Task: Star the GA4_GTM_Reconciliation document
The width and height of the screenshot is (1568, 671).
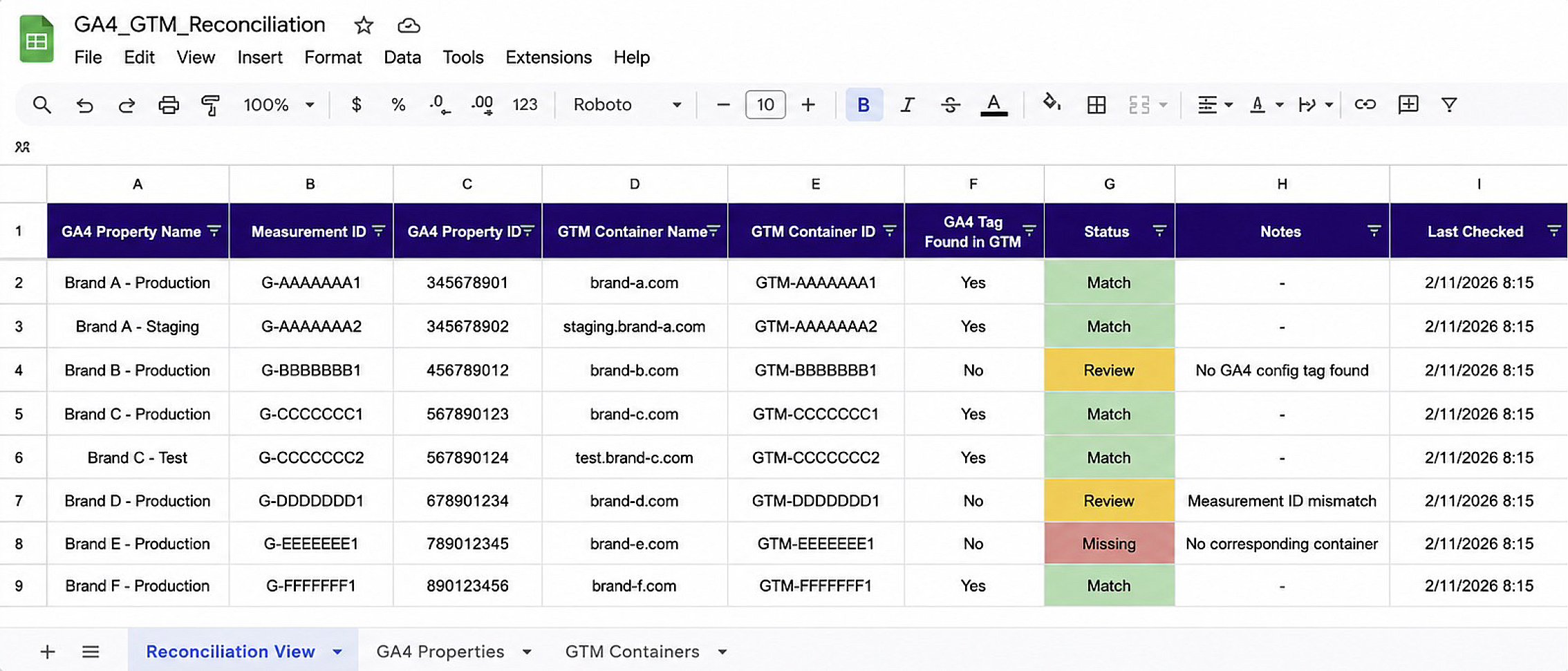Action: (364, 26)
